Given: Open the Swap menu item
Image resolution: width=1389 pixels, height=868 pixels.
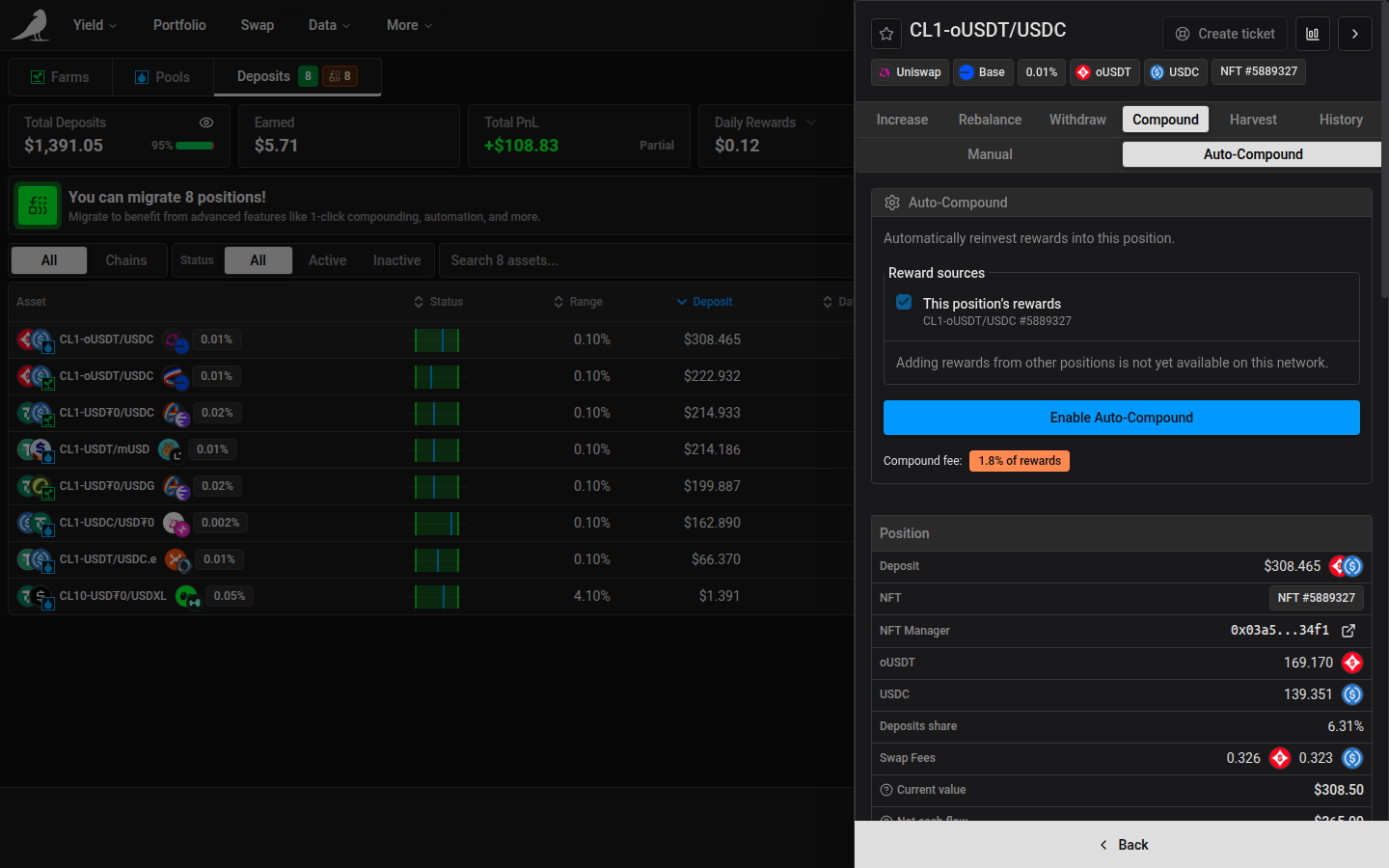Looking at the screenshot, I should pyautogui.click(x=258, y=25).
